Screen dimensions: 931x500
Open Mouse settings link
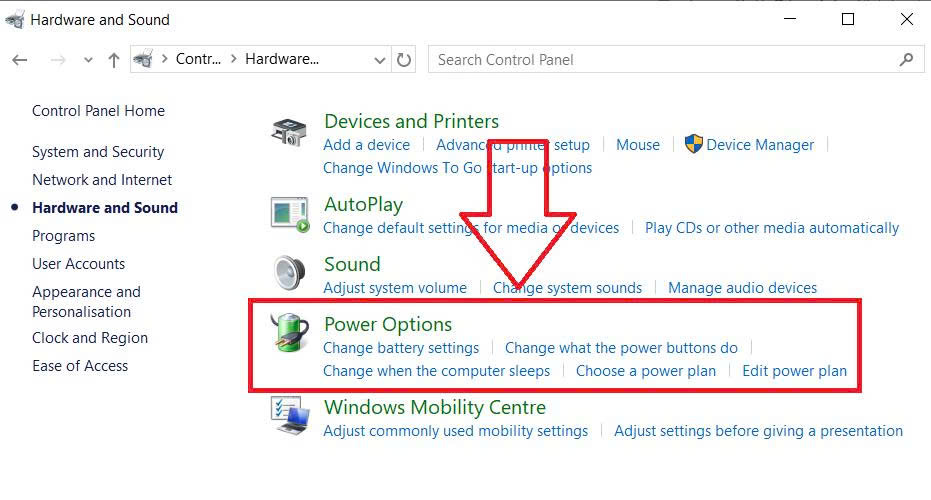coord(638,145)
